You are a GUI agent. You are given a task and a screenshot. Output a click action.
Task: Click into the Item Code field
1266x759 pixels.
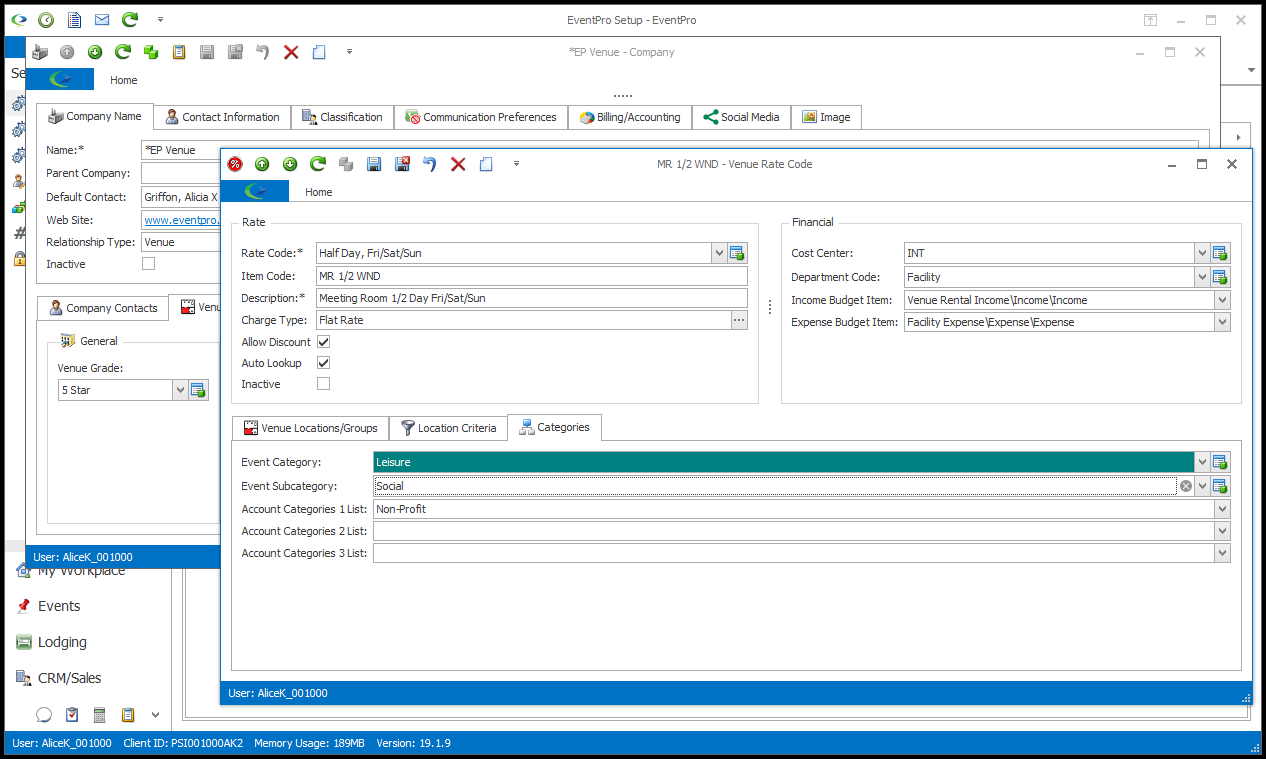pos(531,276)
